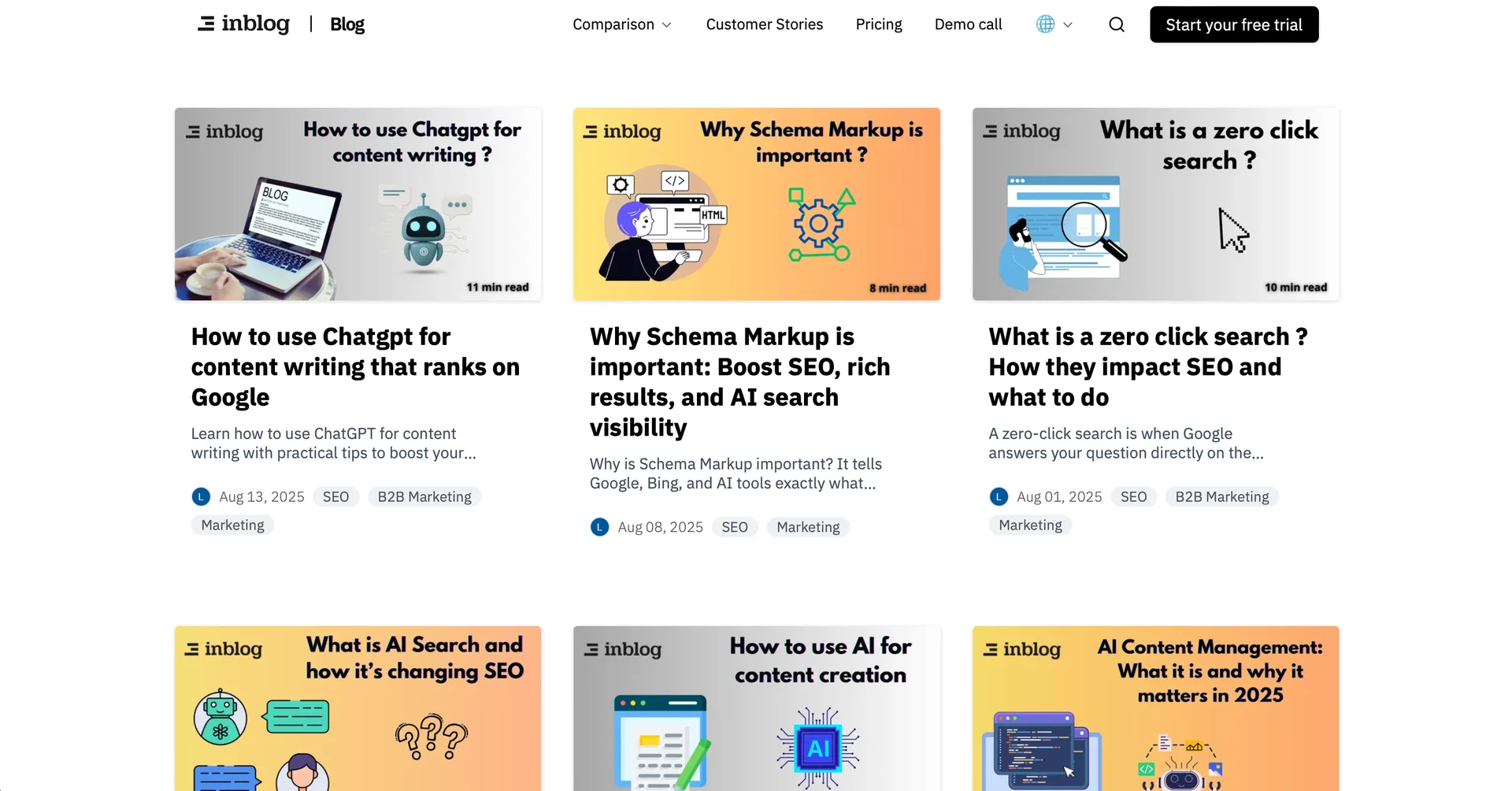
Task: Click the inblog icon on AI Search thumbnail
Action: [194, 649]
